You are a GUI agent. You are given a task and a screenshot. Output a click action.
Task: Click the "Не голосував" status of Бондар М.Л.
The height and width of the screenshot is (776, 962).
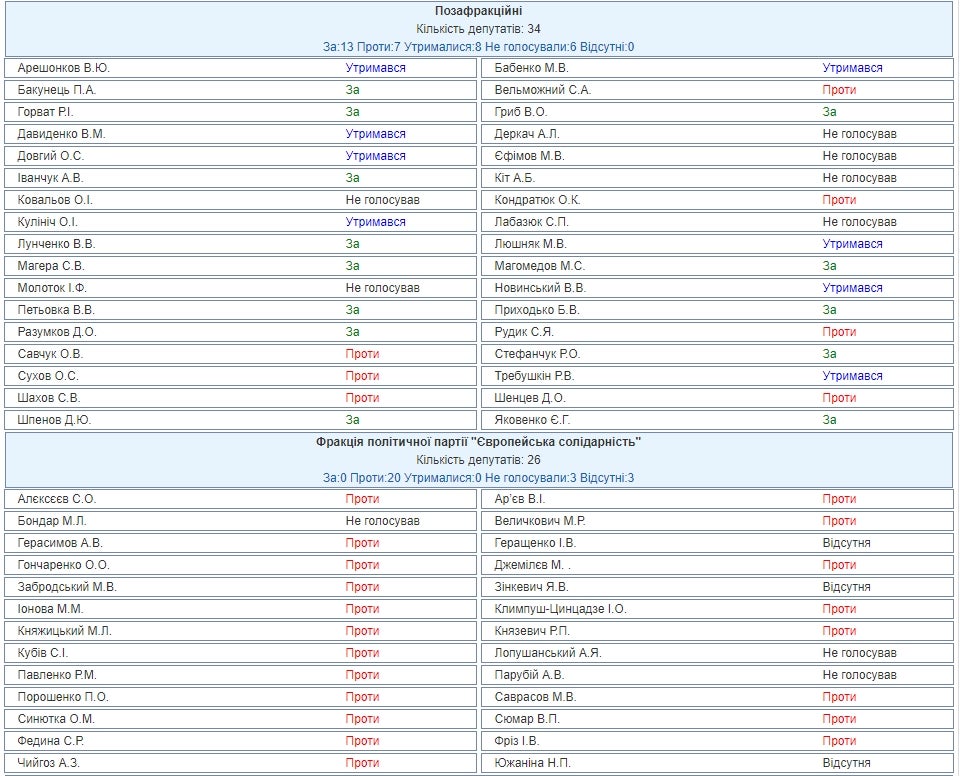(x=382, y=521)
